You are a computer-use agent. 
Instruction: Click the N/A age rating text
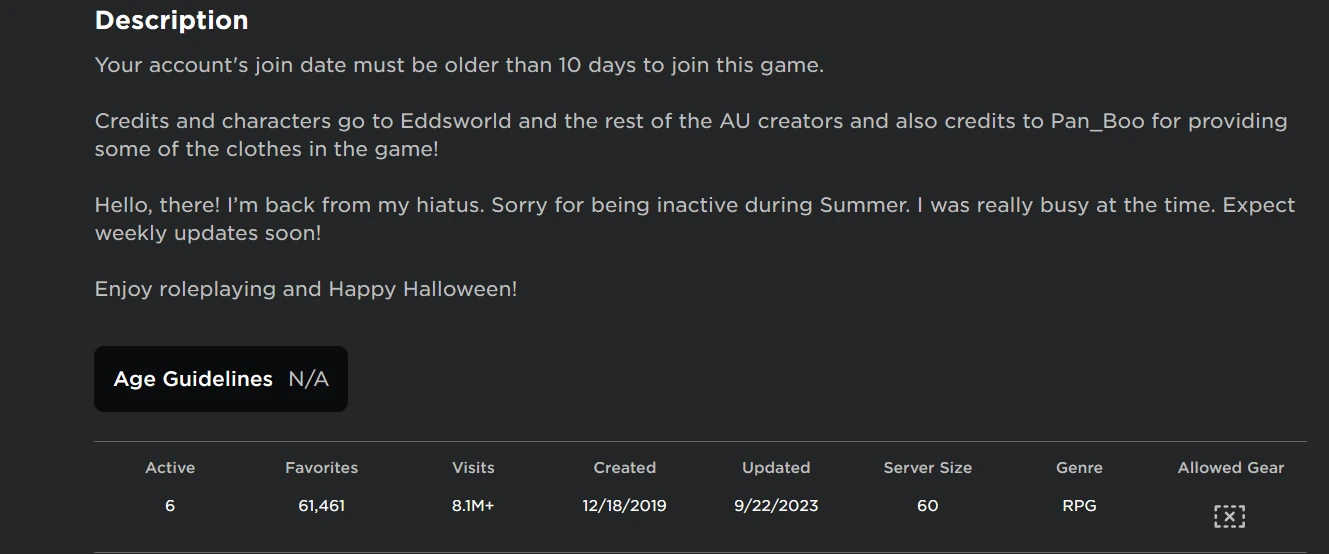308,379
